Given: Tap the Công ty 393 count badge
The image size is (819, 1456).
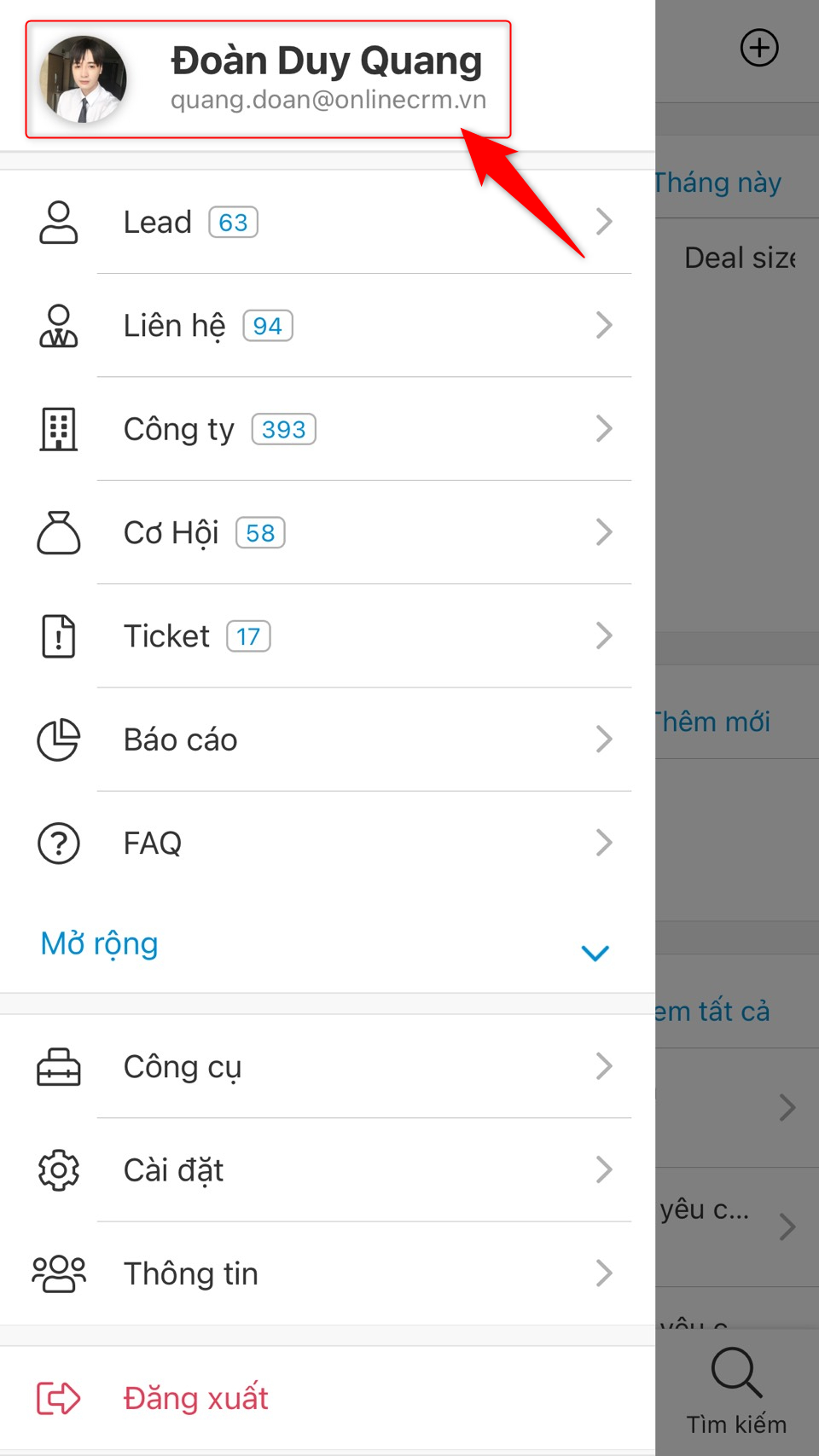Looking at the screenshot, I should coord(283,429).
